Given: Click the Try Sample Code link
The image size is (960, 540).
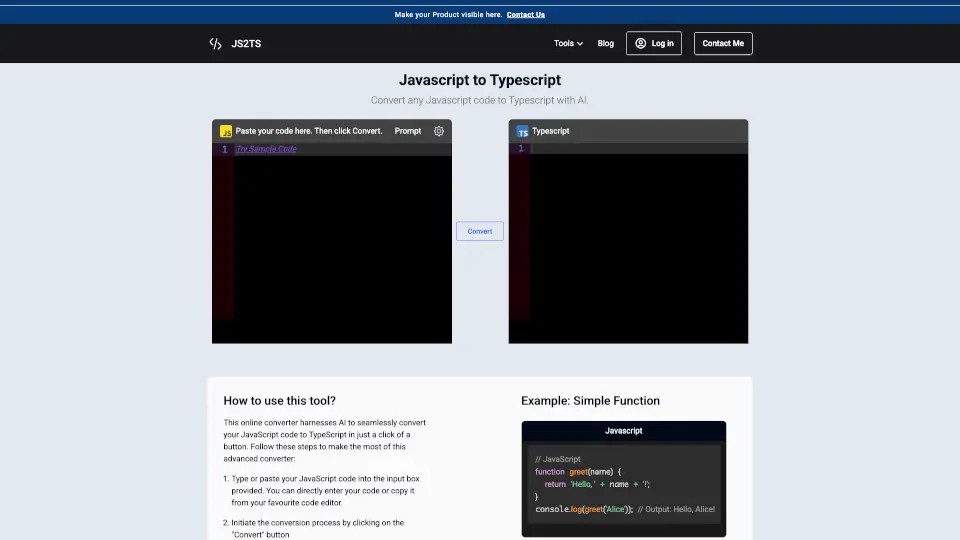Looking at the screenshot, I should click(x=266, y=149).
